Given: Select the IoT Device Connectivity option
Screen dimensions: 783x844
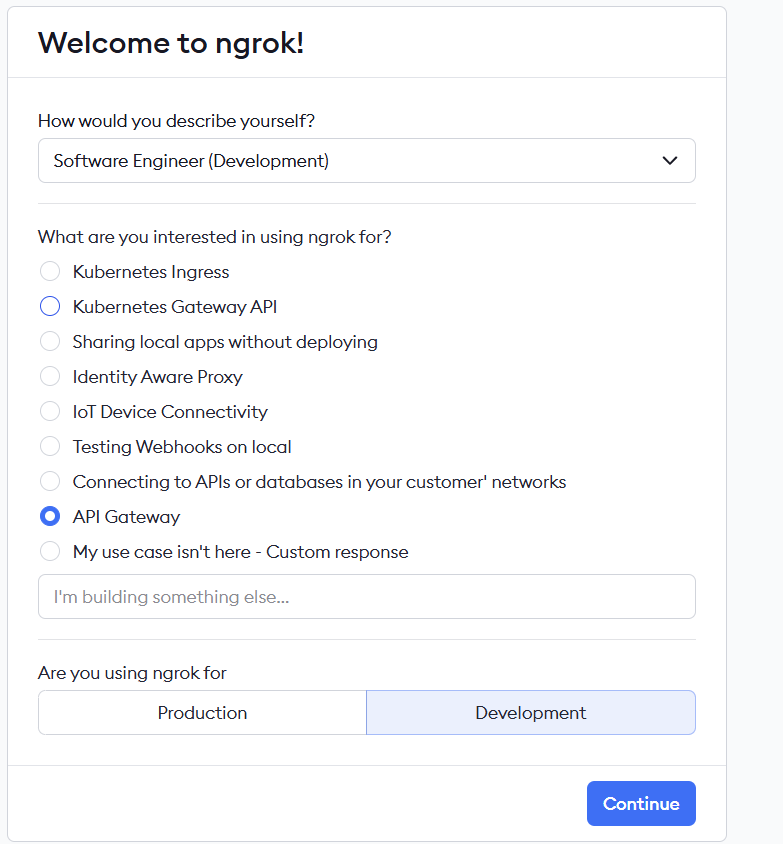Looking at the screenshot, I should pyautogui.click(x=50, y=412).
